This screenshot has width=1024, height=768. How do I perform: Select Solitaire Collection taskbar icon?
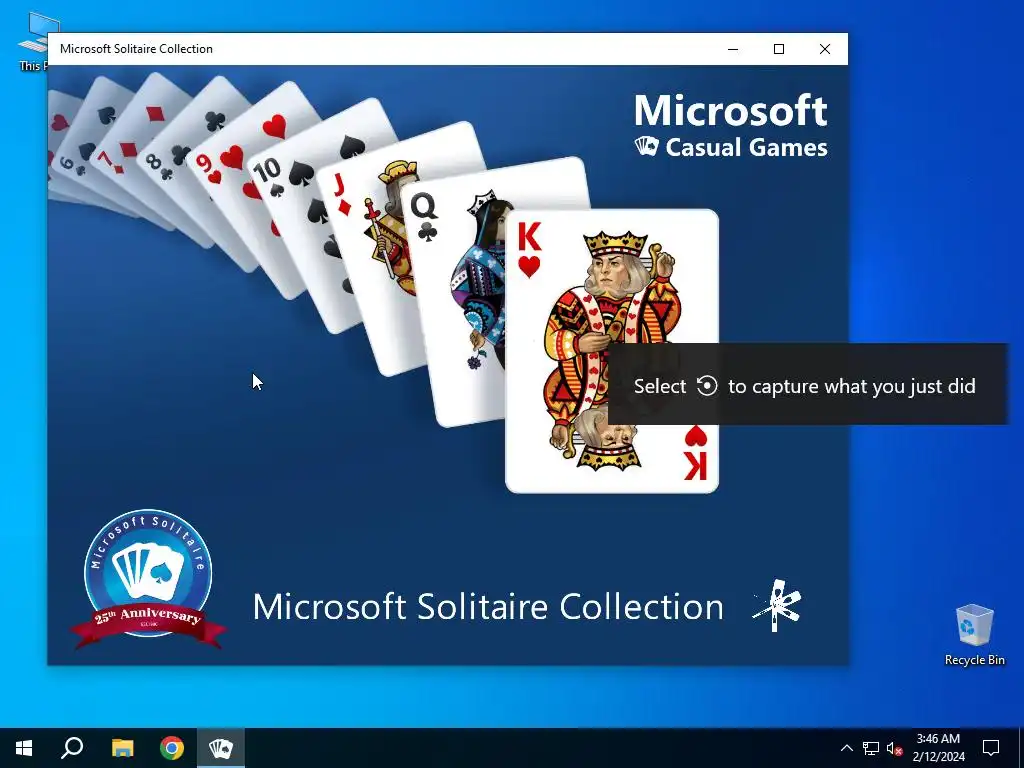pos(221,748)
